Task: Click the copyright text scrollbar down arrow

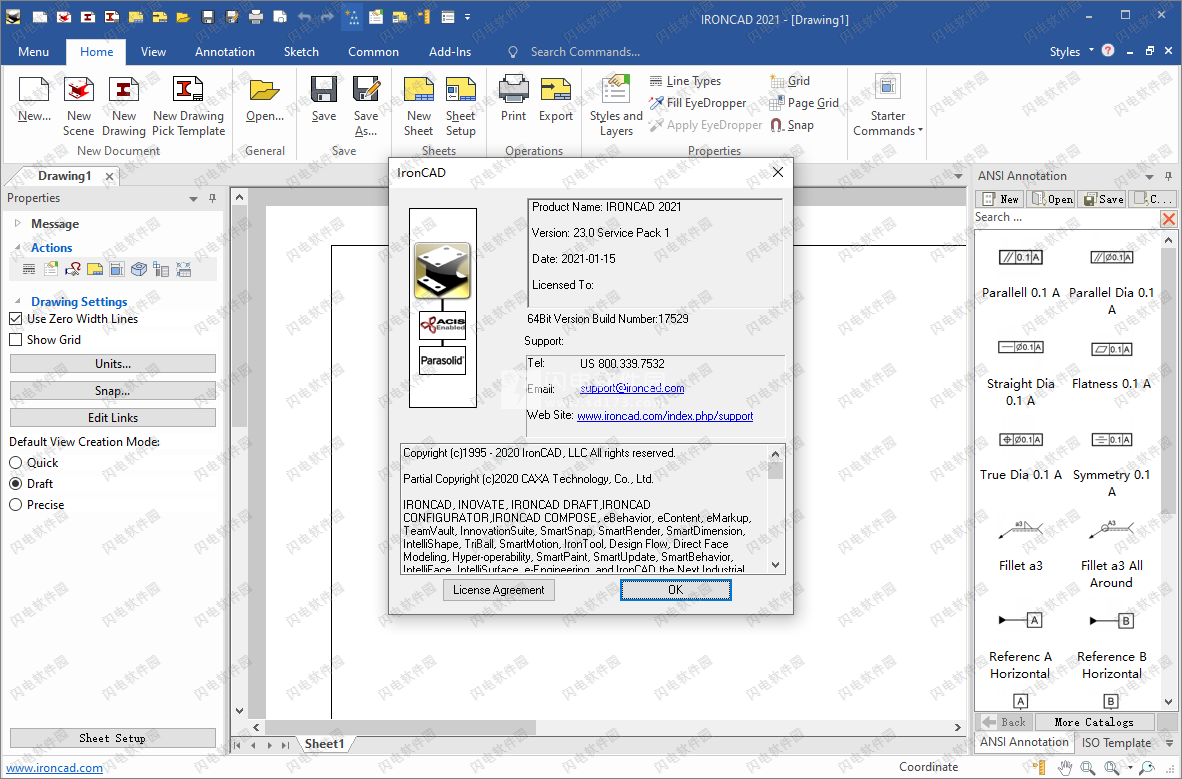Action: [775, 565]
